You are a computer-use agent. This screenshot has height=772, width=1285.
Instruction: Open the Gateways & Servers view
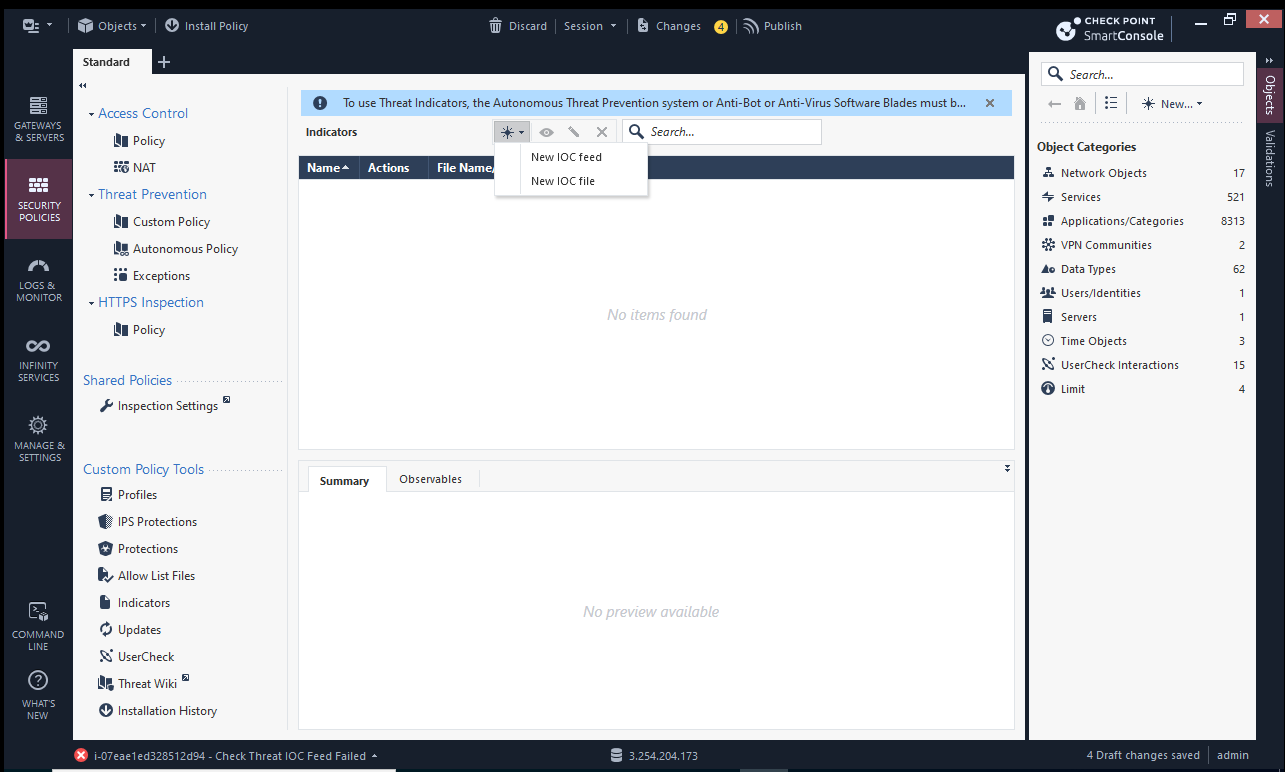point(38,117)
